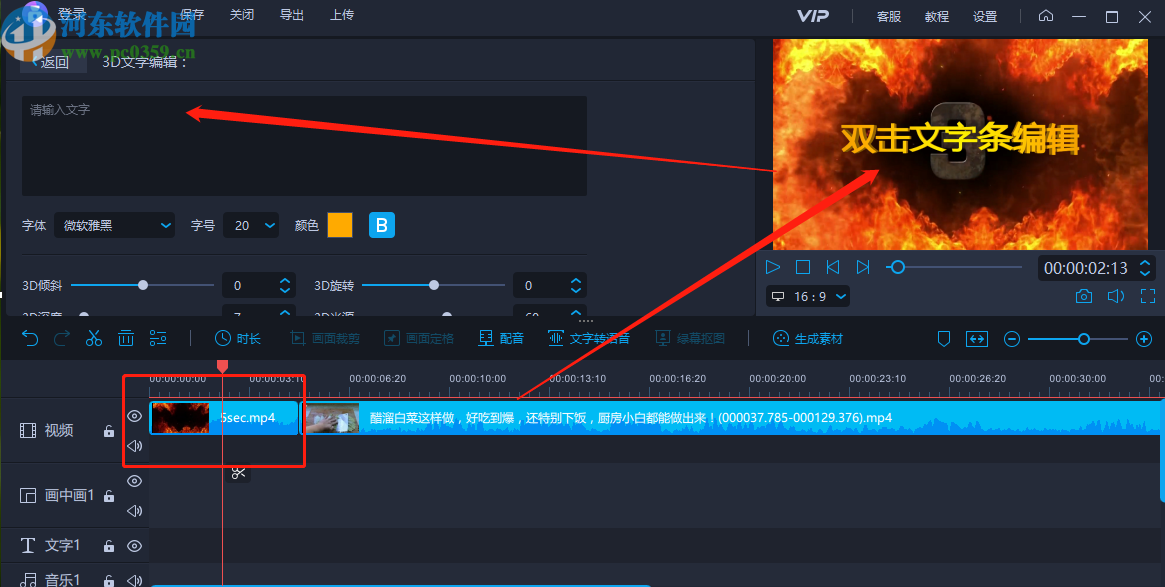Viewport: 1165px width, 587px height.
Task: Decrease the 3D倾斜 value
Action: (285, 291)
